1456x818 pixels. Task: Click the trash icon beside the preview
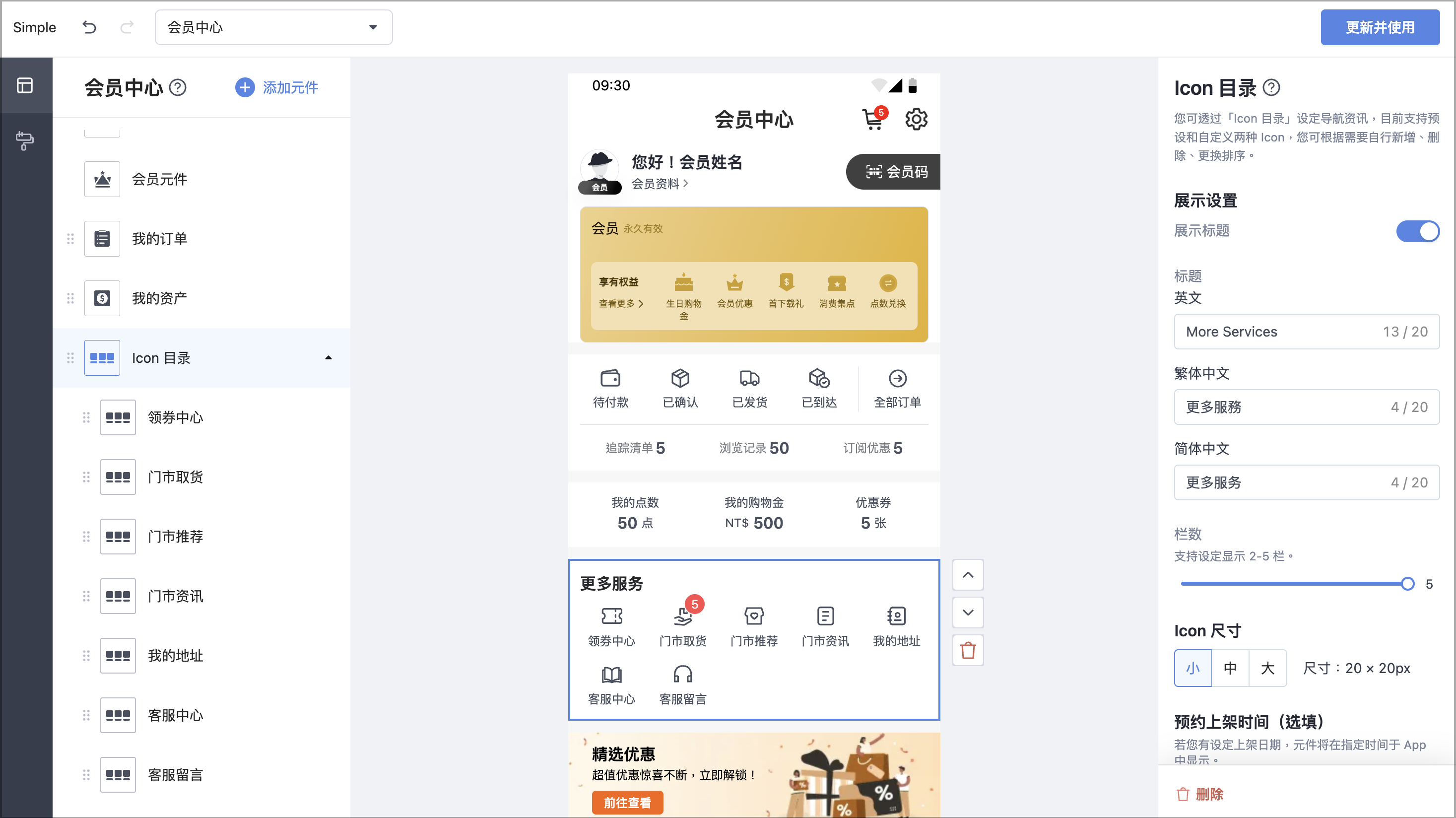tap(968, 650)
